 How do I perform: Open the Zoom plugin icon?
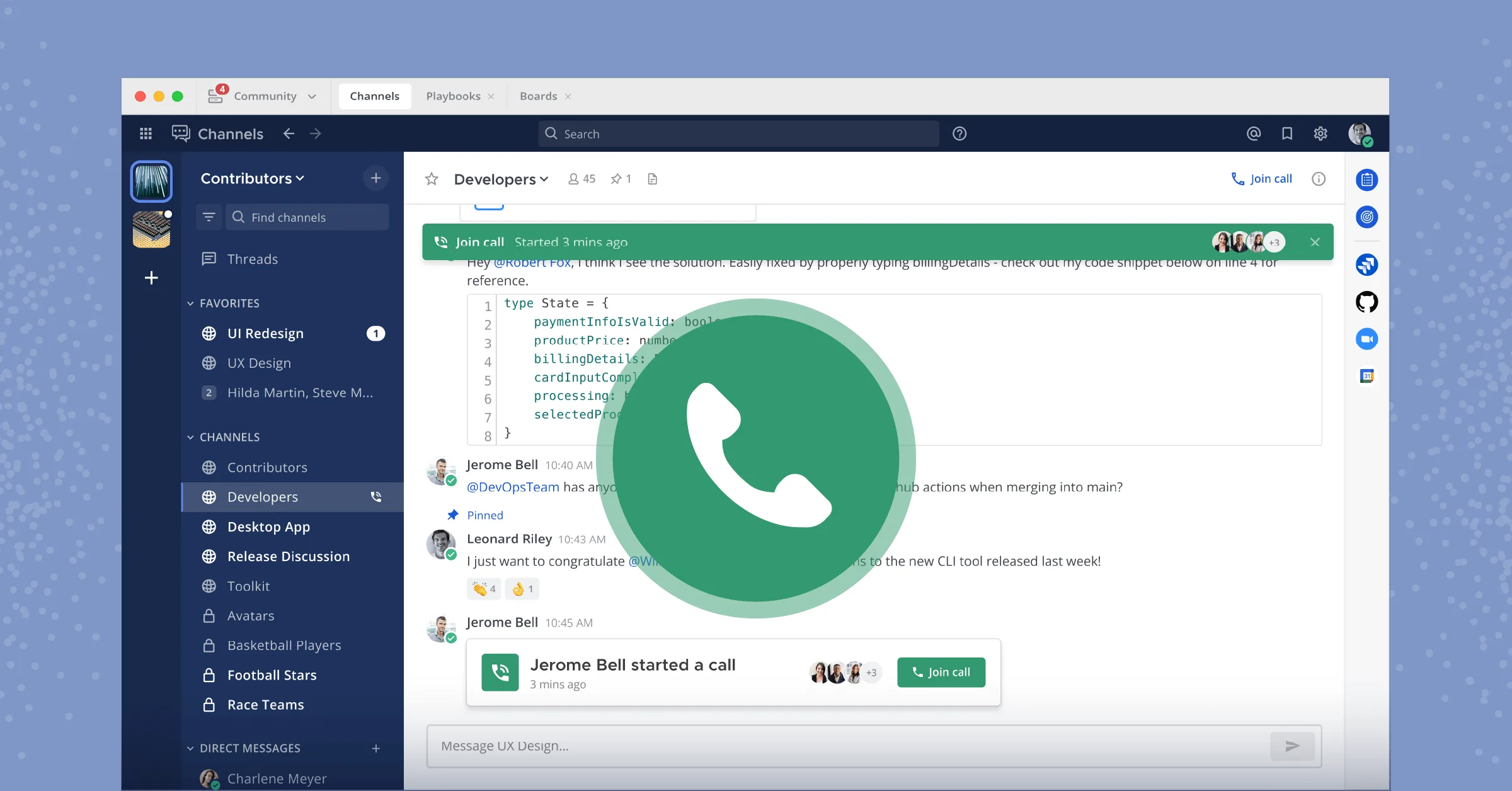click(x=1366, y=339)
